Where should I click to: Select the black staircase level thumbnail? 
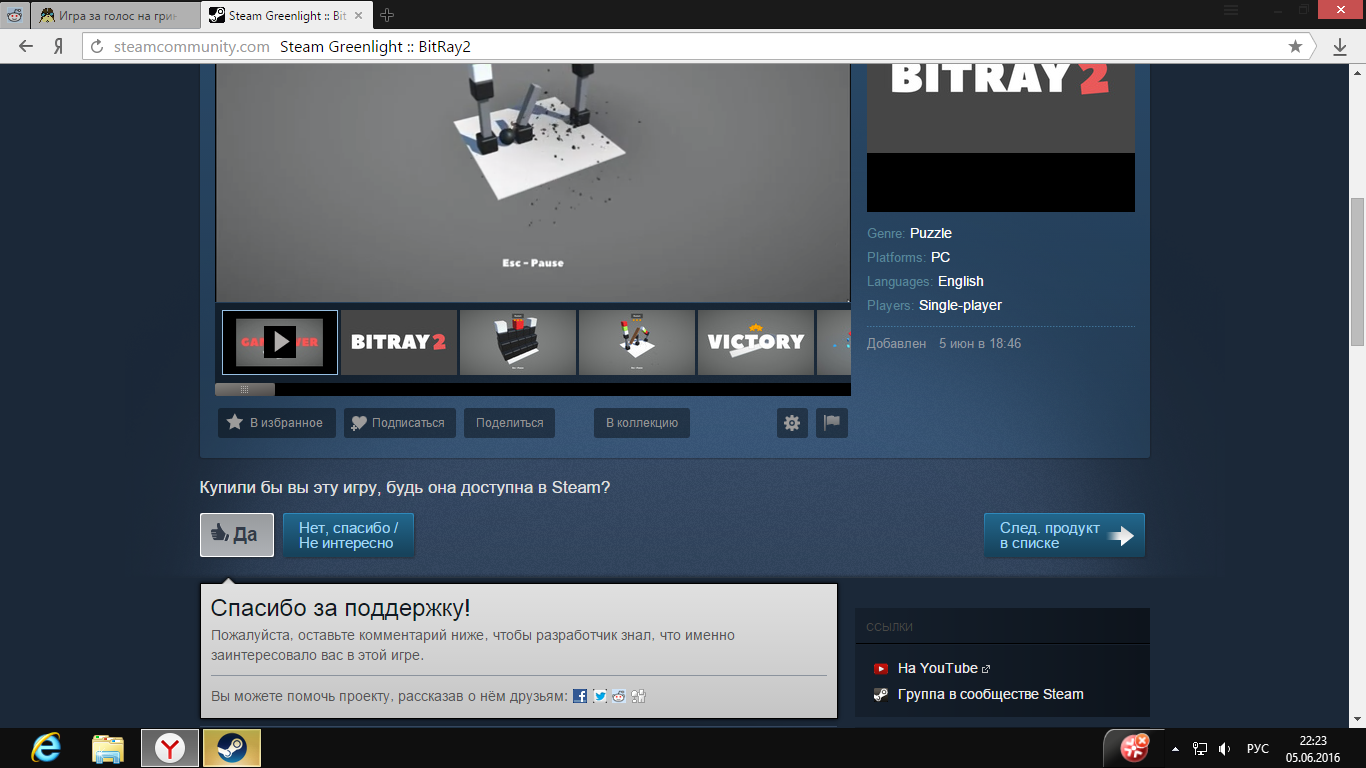[x=518, y=342]
